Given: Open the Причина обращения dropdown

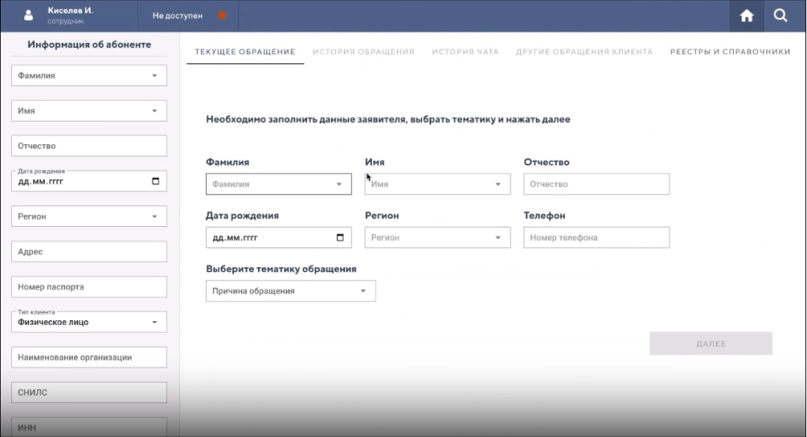Looking at the screenshot, I should pyautogui.click(x=291, y=291).
